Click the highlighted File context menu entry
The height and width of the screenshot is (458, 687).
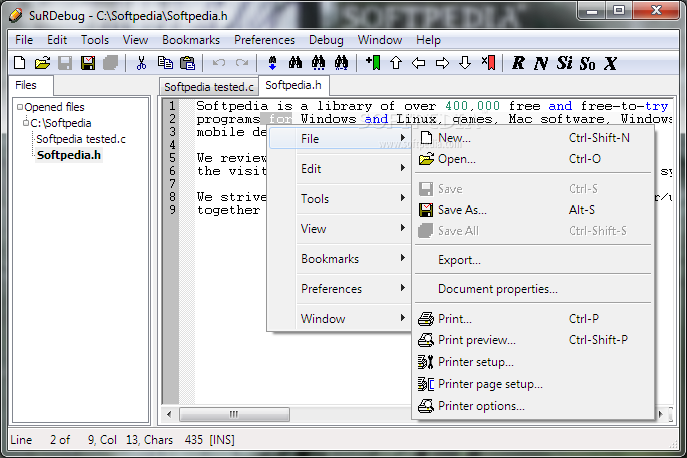point(340,138)
